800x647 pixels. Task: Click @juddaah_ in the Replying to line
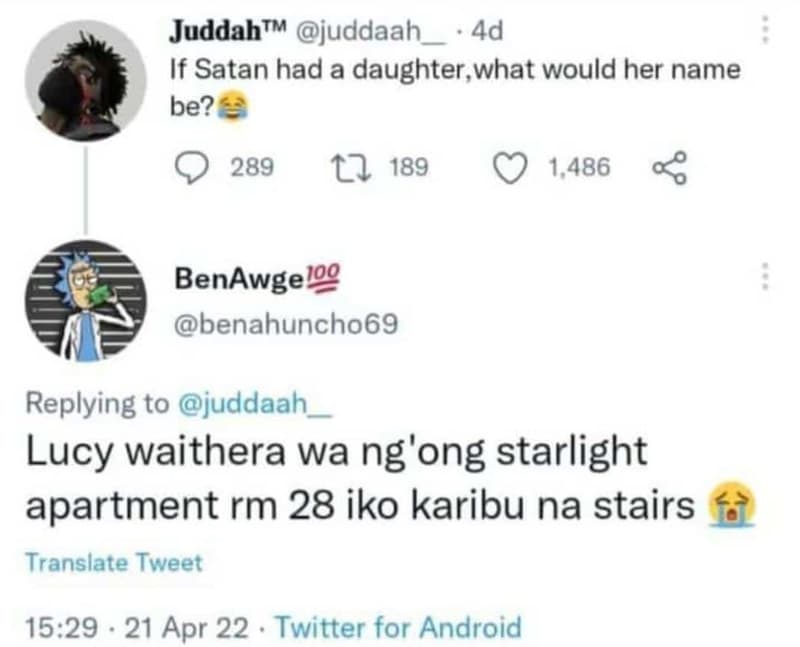261,403
